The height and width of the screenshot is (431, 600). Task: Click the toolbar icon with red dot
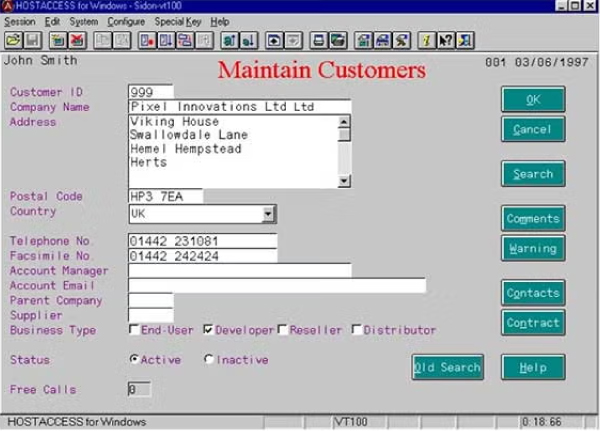click(147, 40)
